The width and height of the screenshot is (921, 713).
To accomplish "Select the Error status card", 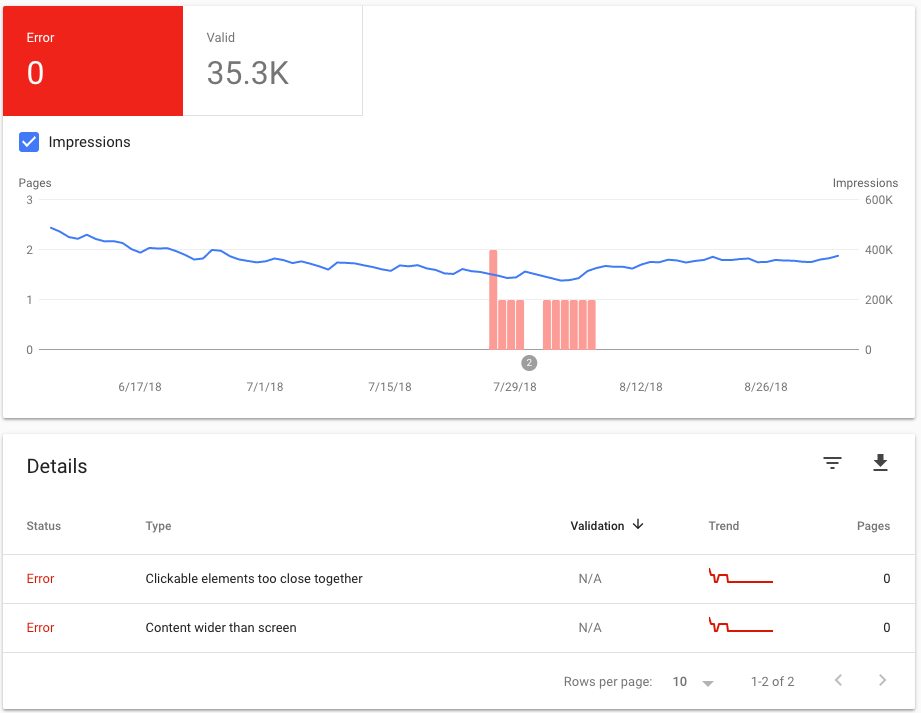I will click(92, 60).
